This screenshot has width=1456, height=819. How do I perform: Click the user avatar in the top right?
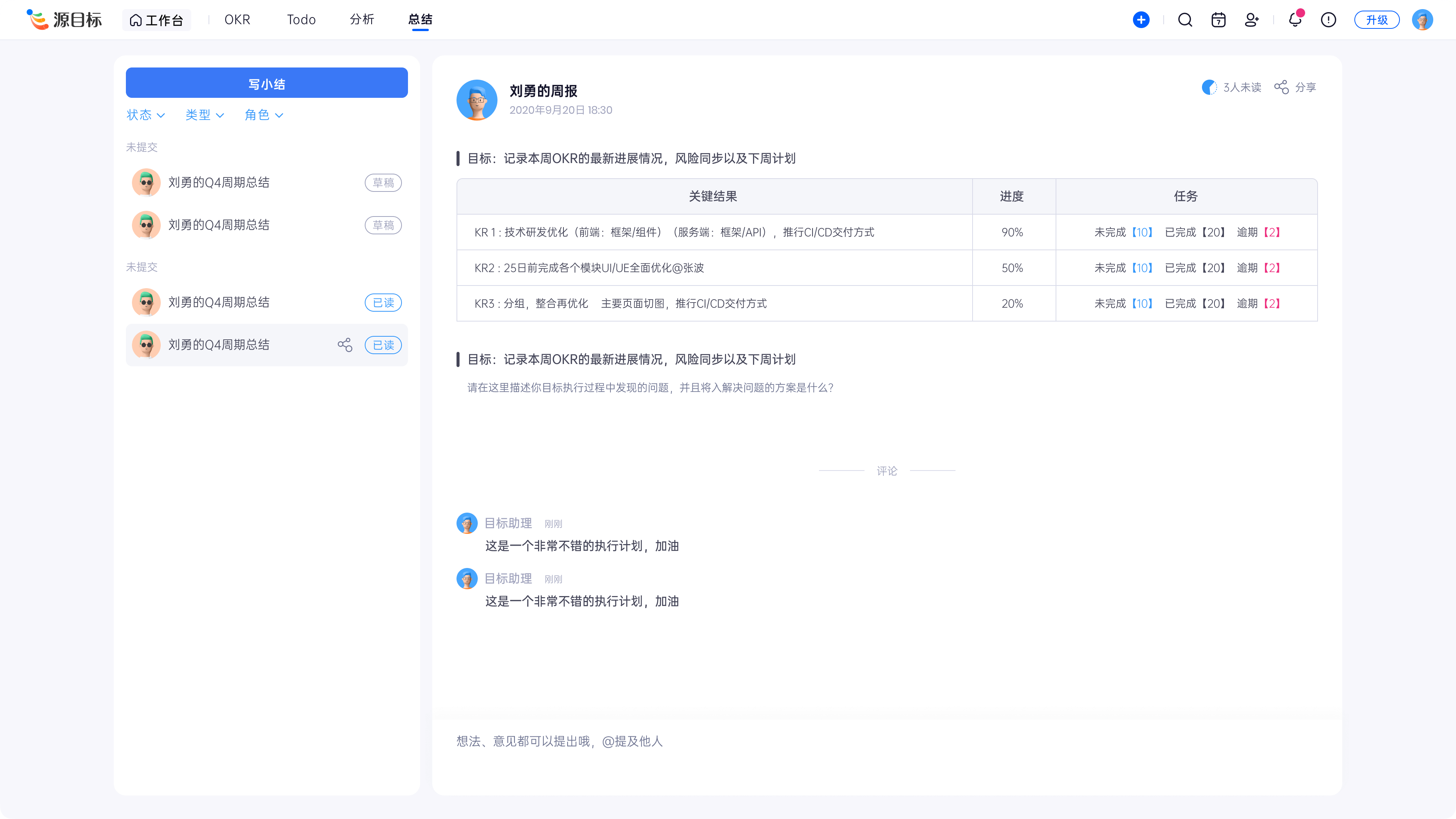[x=1422, y=20]
